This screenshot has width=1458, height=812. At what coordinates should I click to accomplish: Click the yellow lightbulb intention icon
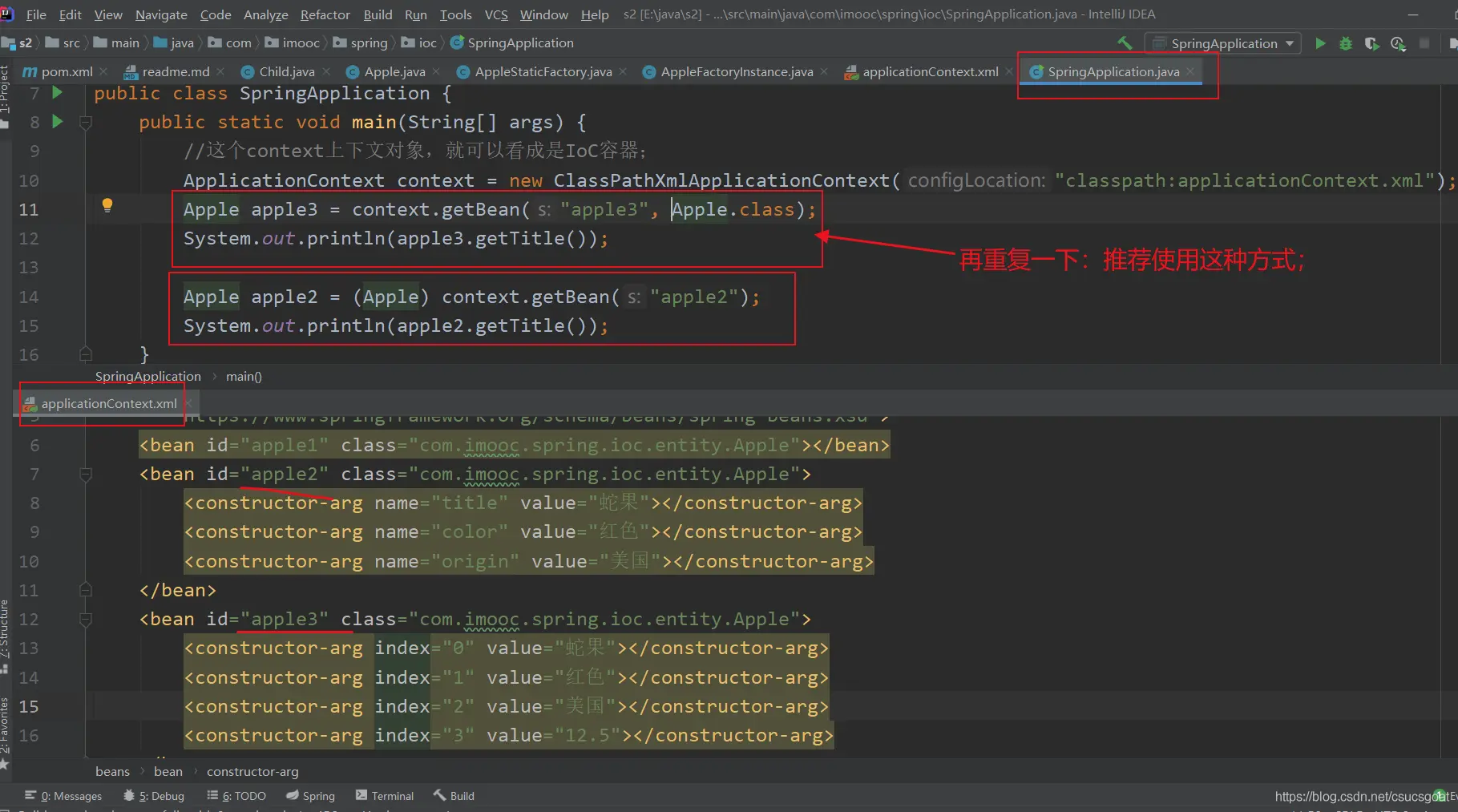pyautogui.click(x=107, y=205)
